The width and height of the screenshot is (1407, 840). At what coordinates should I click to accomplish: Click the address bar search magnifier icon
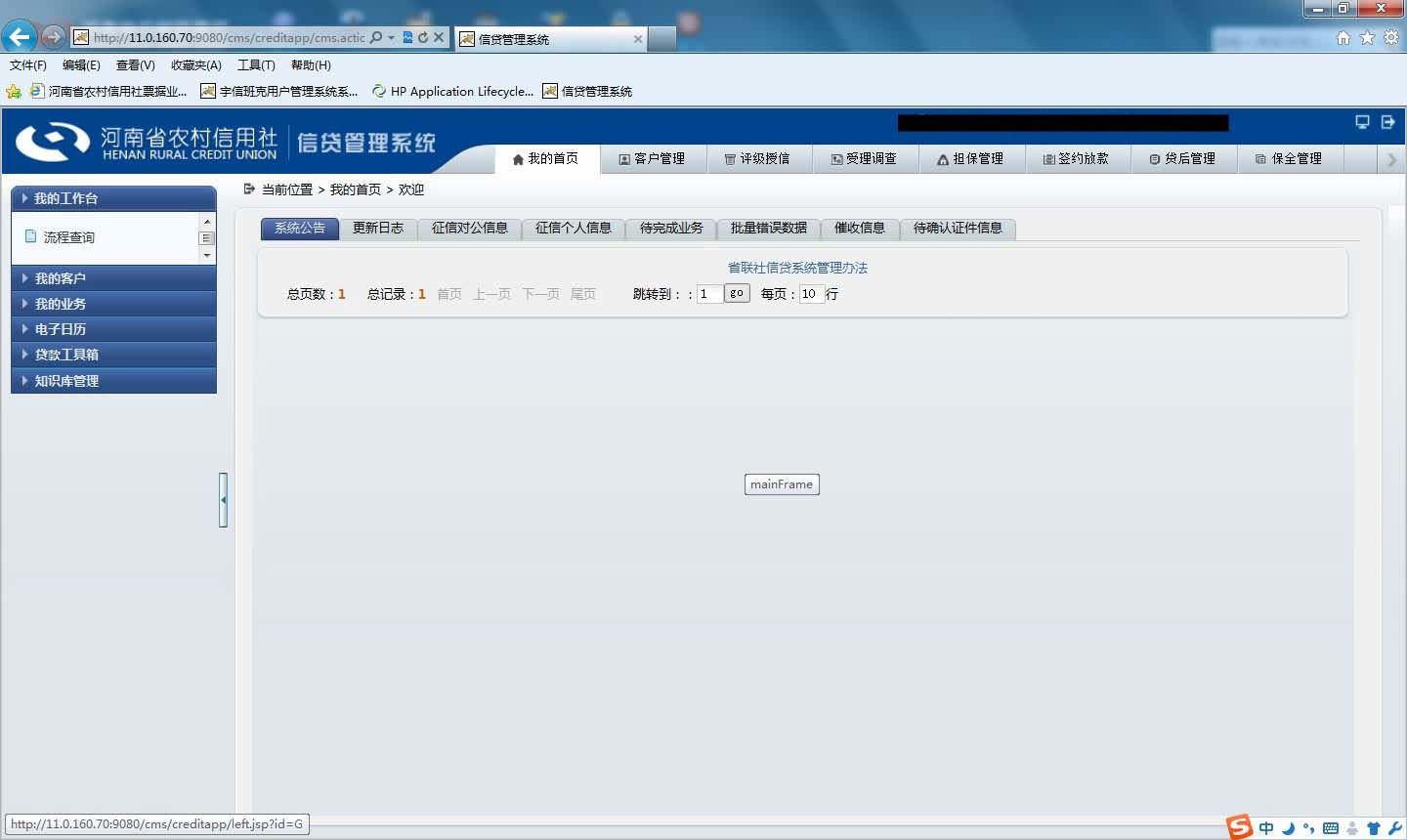click(x=376, y=37)
